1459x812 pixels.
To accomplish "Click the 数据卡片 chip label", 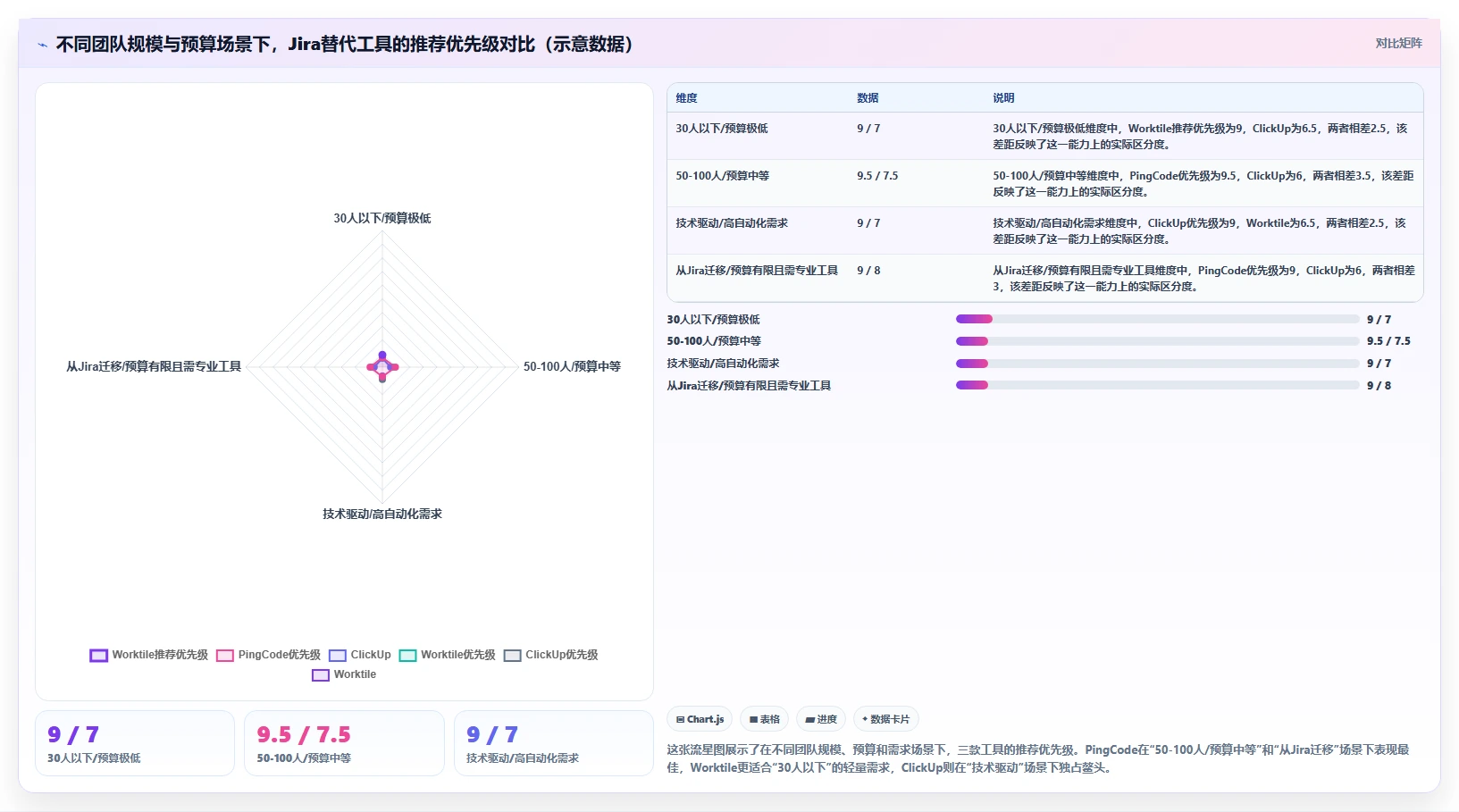I will point(890,719).
